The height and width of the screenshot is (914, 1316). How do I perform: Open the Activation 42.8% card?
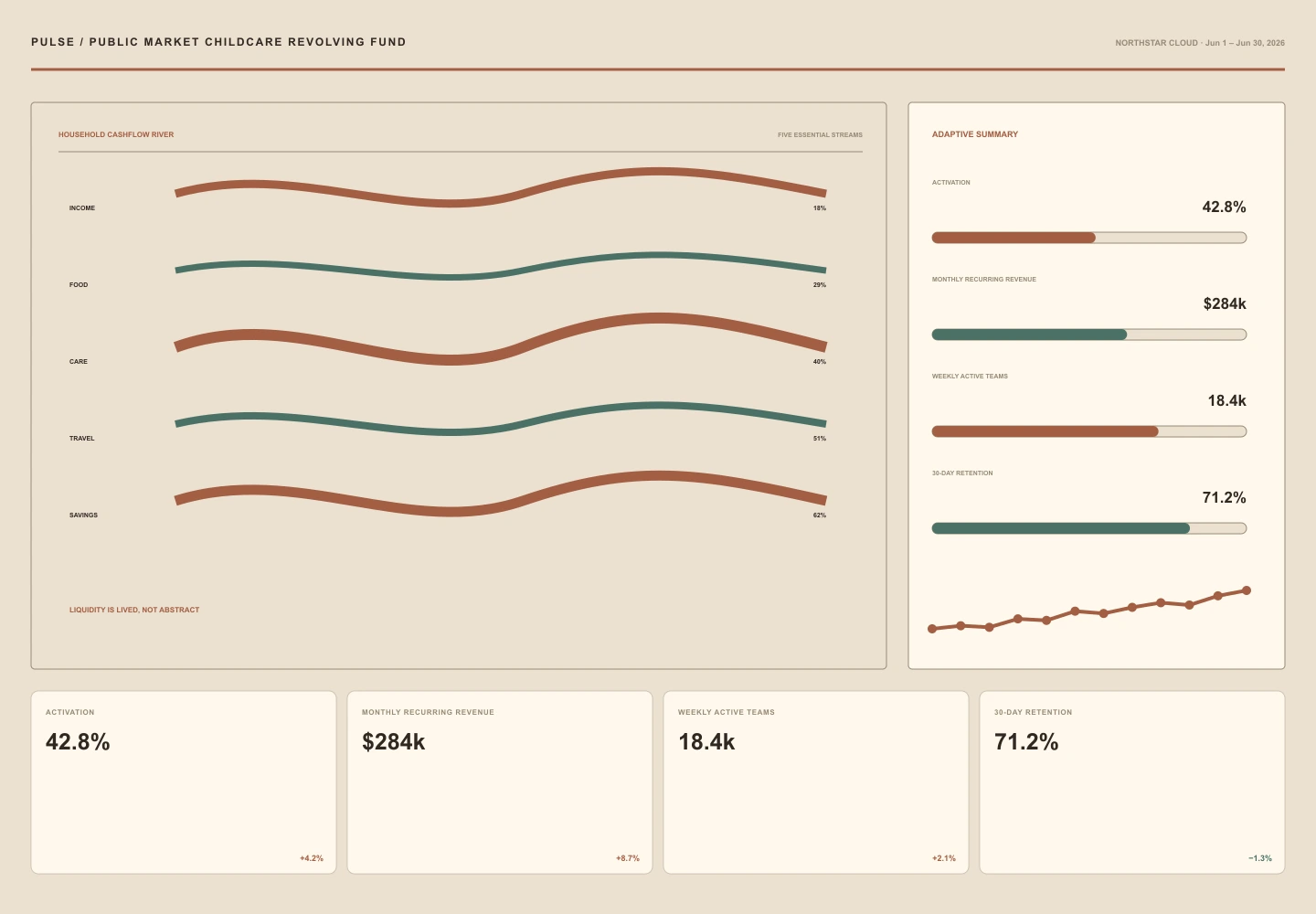(x=184, y=782)
